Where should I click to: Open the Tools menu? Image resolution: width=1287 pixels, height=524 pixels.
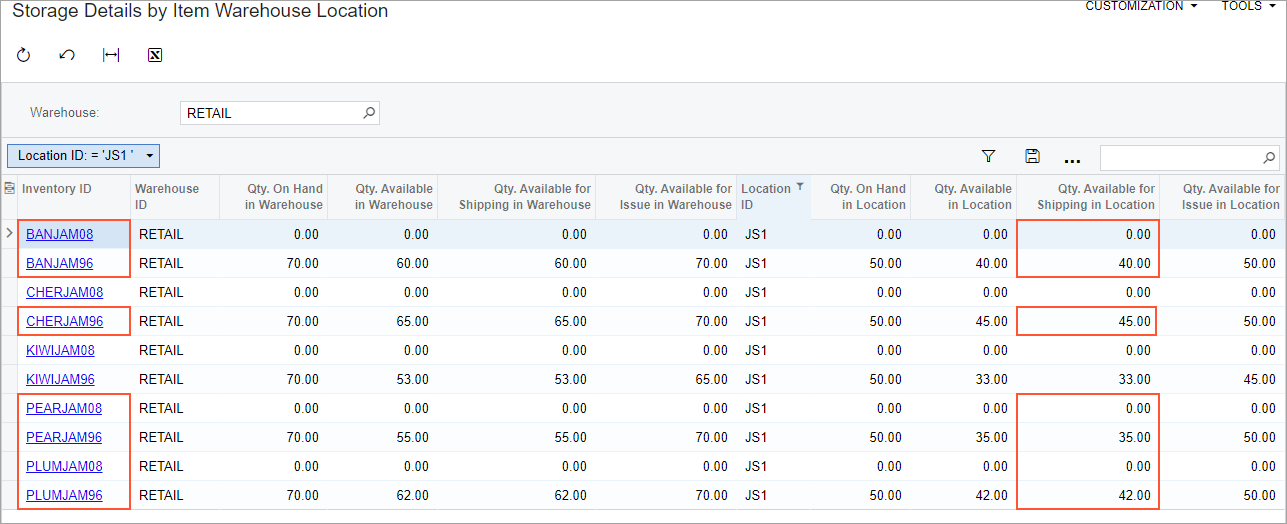coord(1247,7)
